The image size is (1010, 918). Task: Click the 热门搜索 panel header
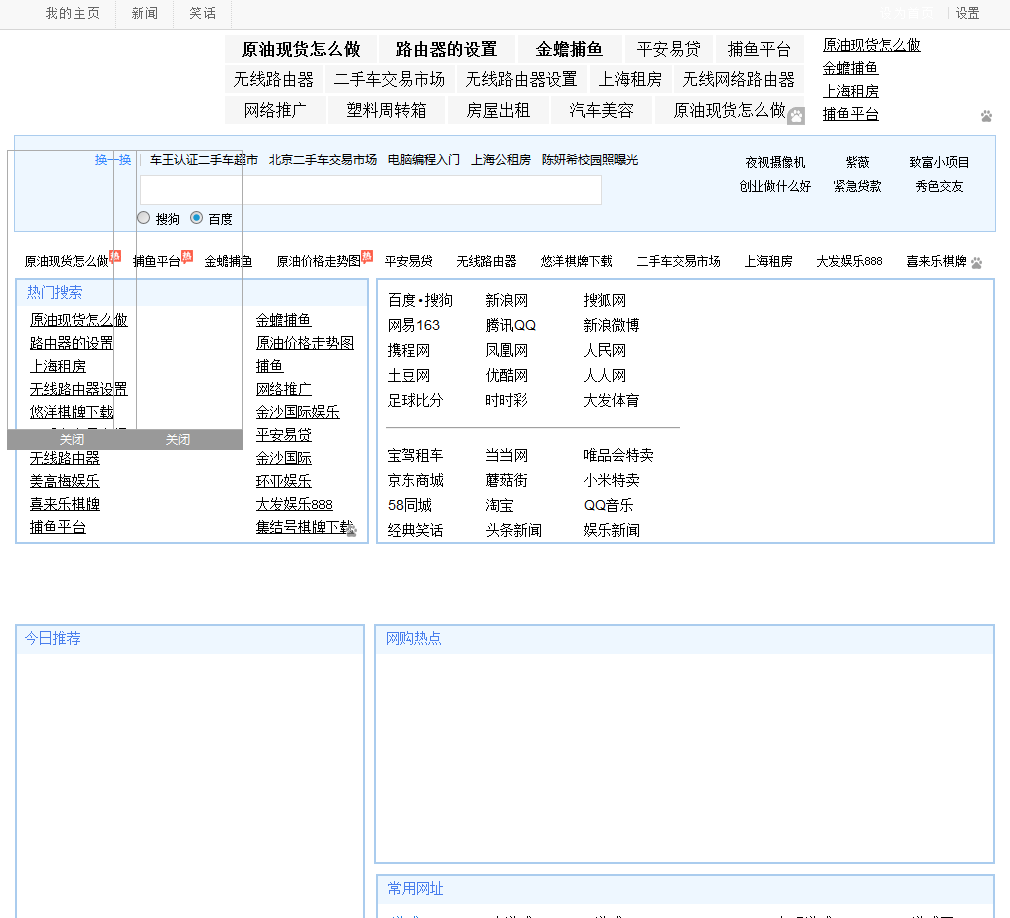click(192, 292)
